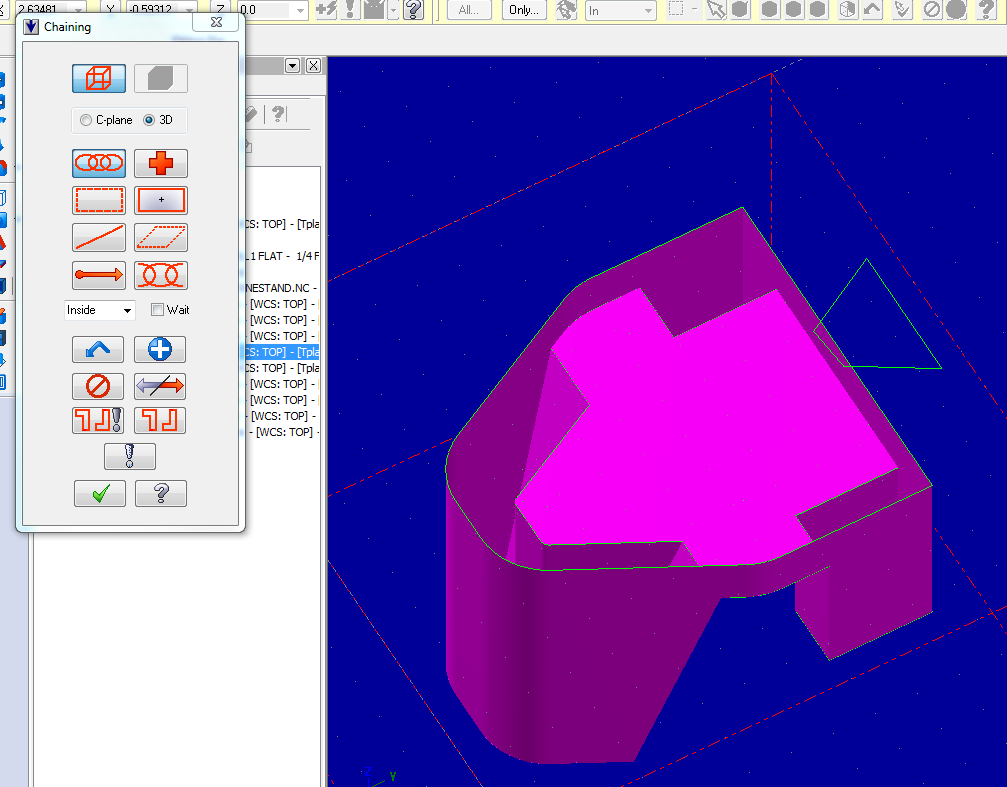Image resolution: width=1007 pixels, height=787 pixels.
Task: Open the Inside selection dropdown
Action: coord(127,311)
